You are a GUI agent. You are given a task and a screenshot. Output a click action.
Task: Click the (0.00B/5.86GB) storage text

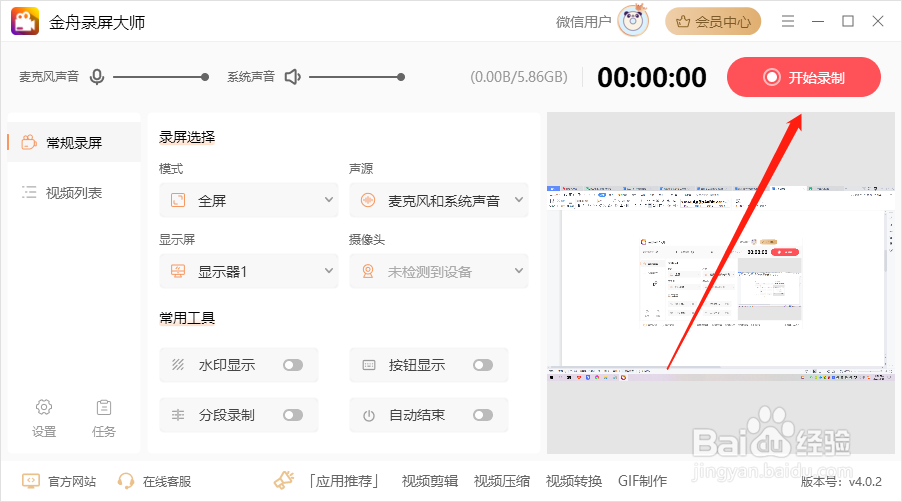(519, 77)
